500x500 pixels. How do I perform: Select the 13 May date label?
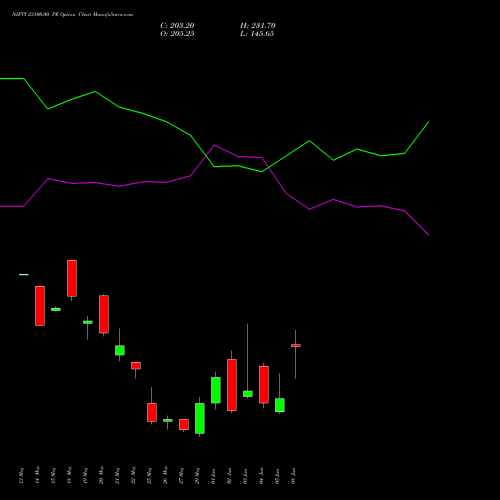22,475
